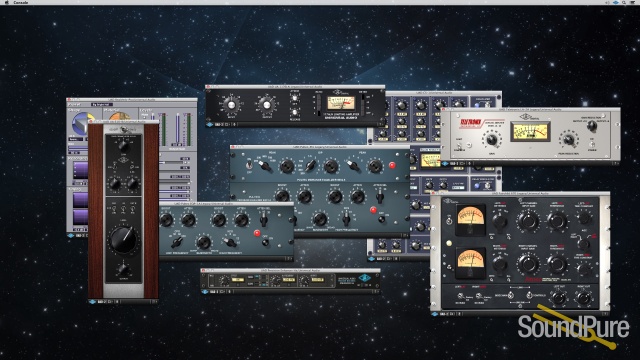Click the first knob on the Precision Enhancer

point(224,280)
